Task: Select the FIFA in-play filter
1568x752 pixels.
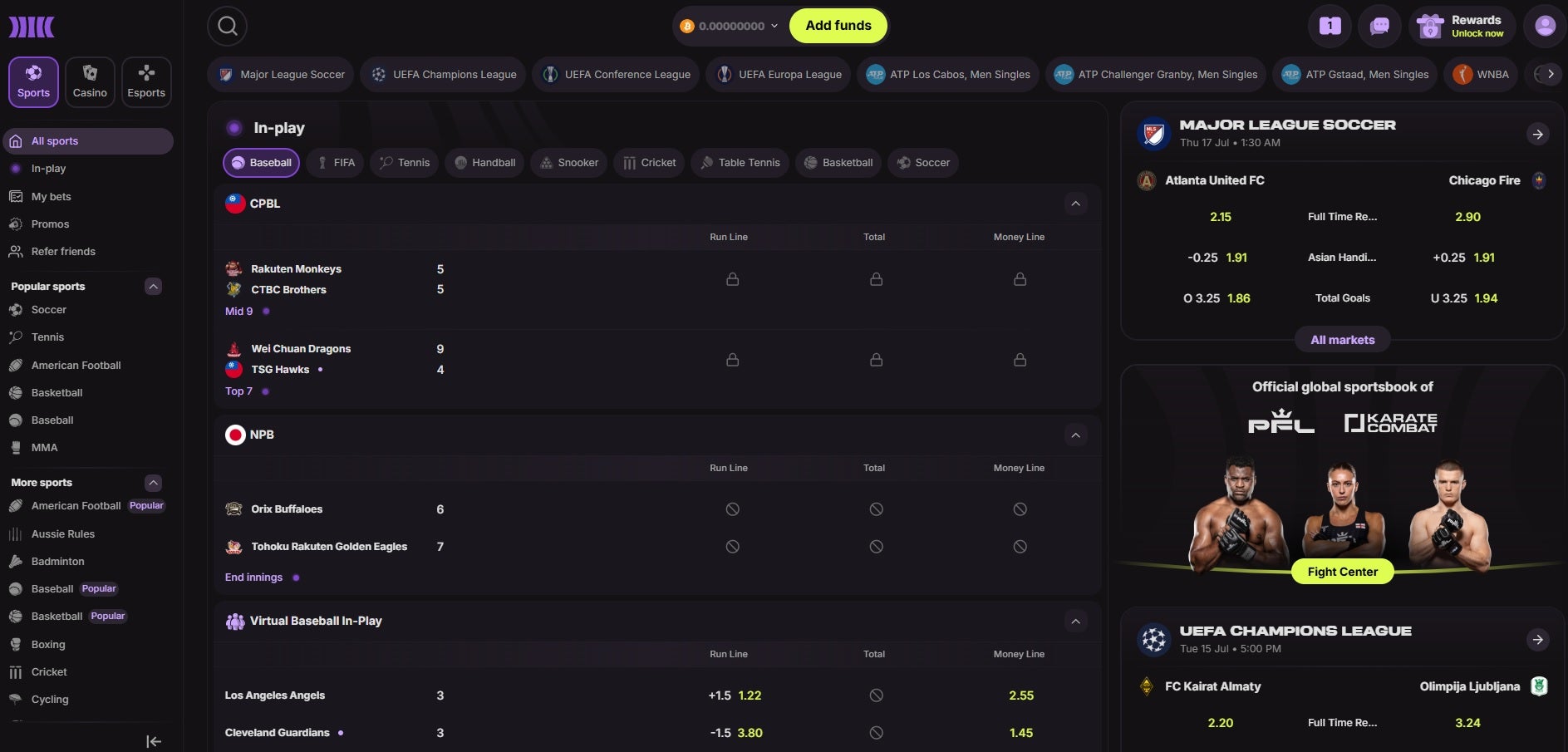Action: coord(335,163)
